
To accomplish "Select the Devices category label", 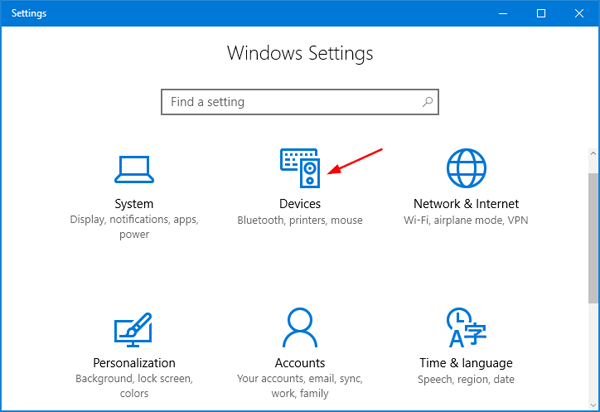I will pyautogui.click(x=300, y=204).
